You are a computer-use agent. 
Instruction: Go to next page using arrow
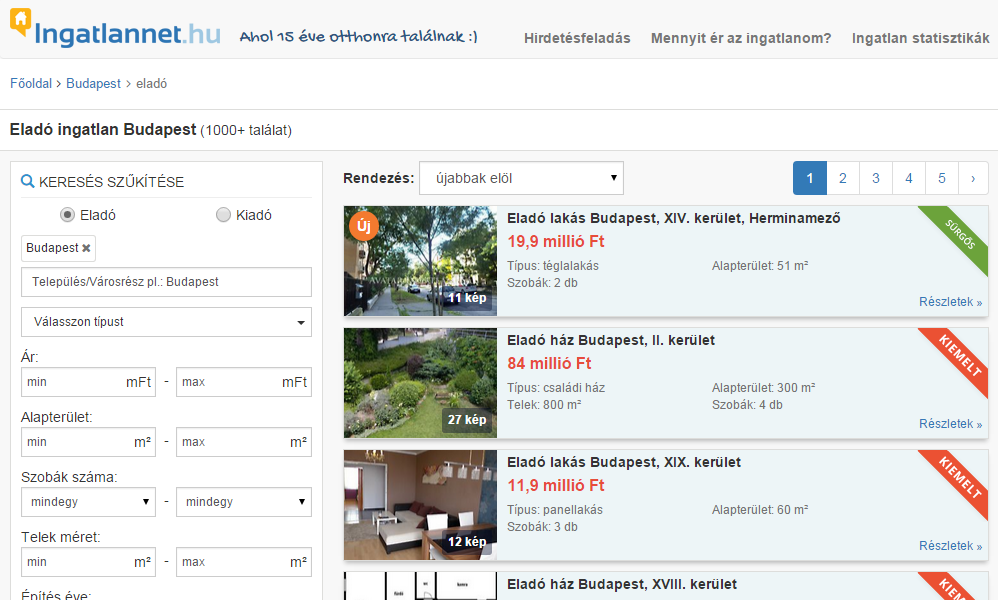point(973,178)
